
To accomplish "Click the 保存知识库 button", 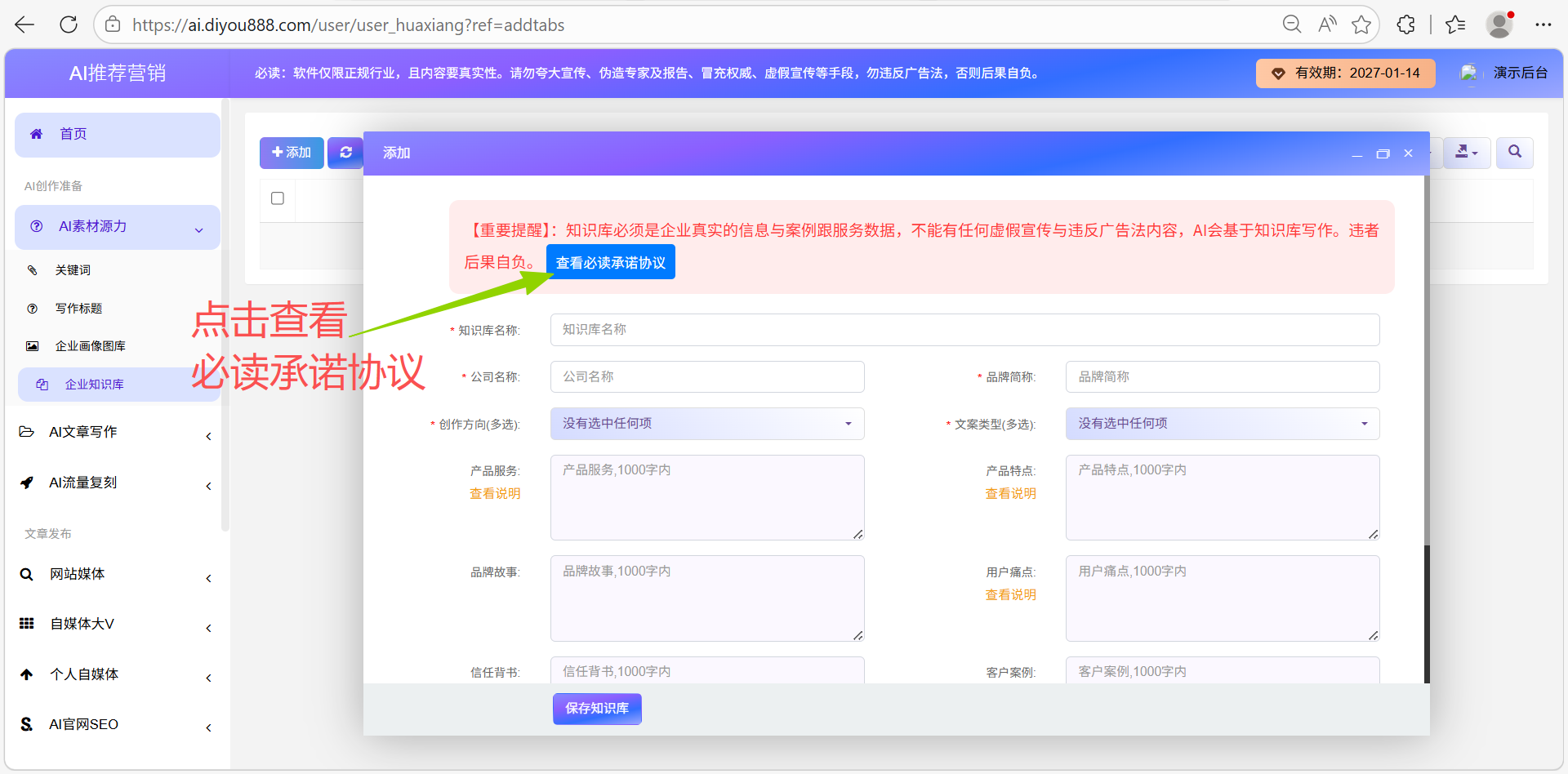I will (597, 709).
